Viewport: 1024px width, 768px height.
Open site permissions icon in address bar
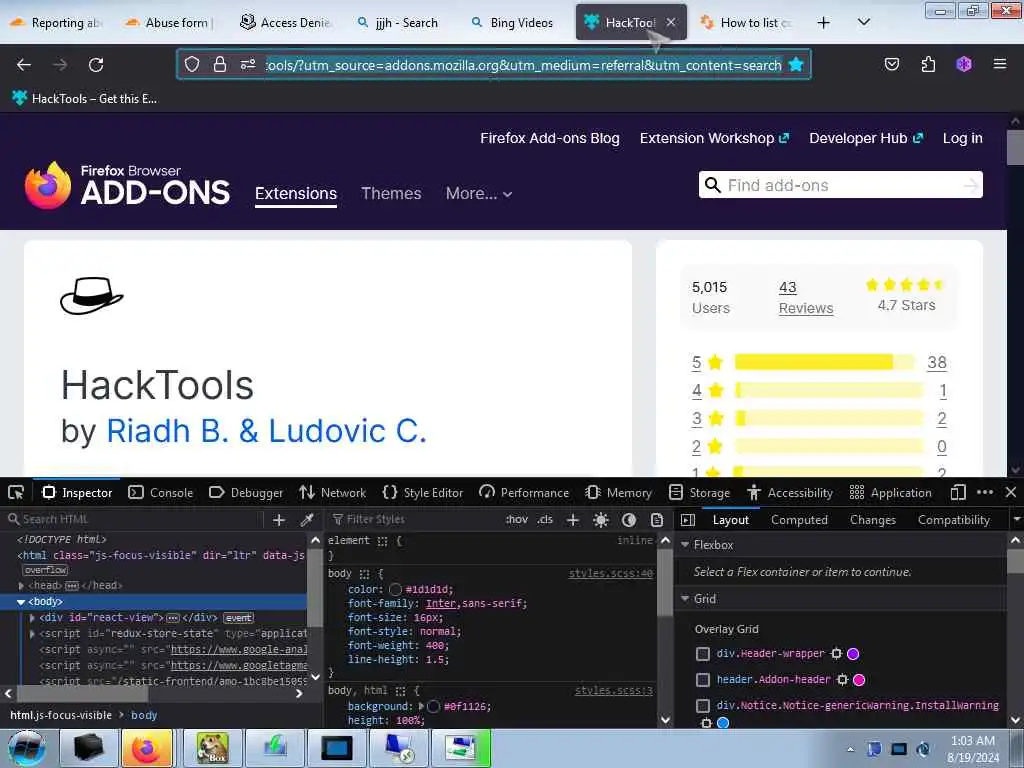coord(248,64)
